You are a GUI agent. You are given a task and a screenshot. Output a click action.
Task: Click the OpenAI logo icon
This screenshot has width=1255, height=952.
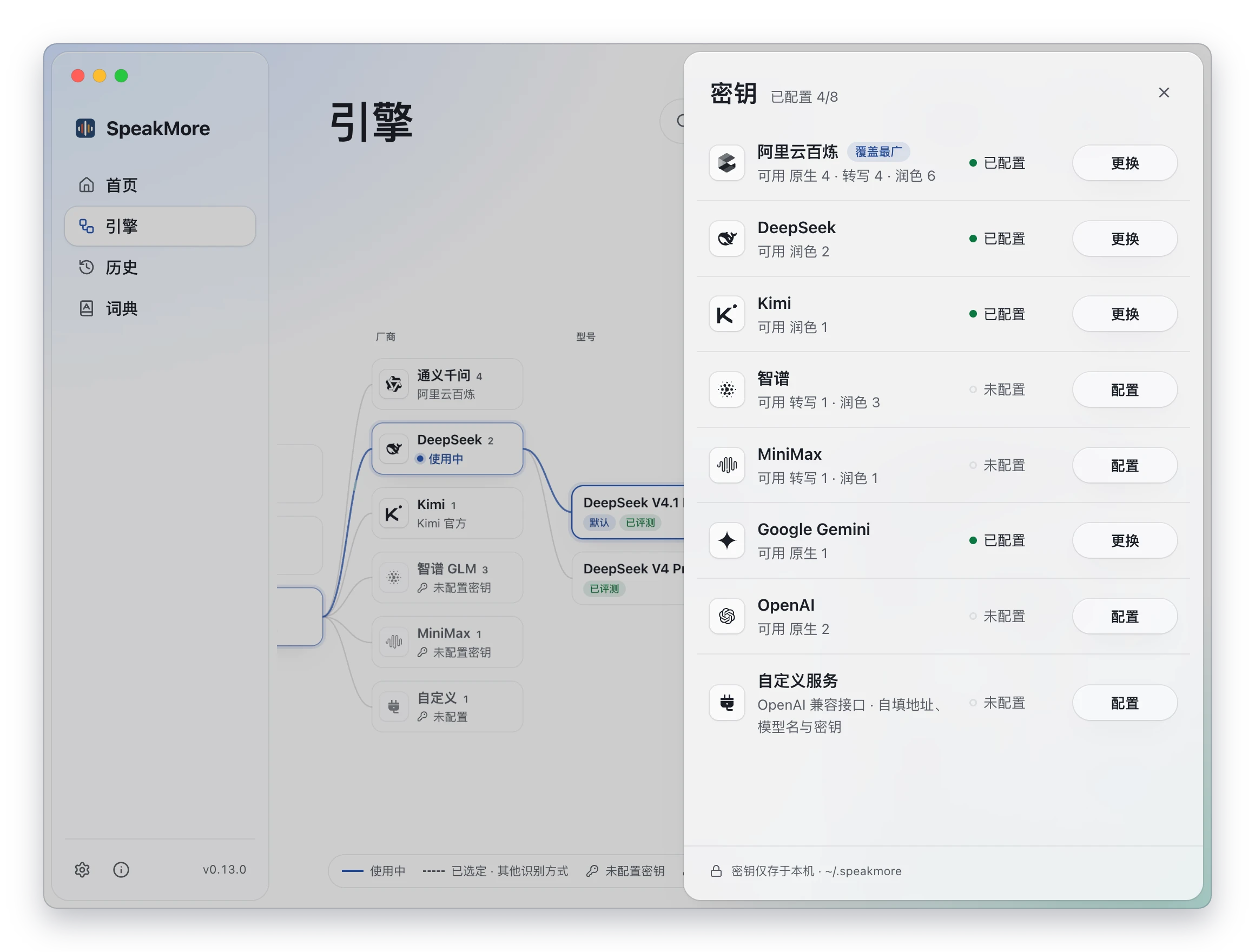(x=726, y=616)
